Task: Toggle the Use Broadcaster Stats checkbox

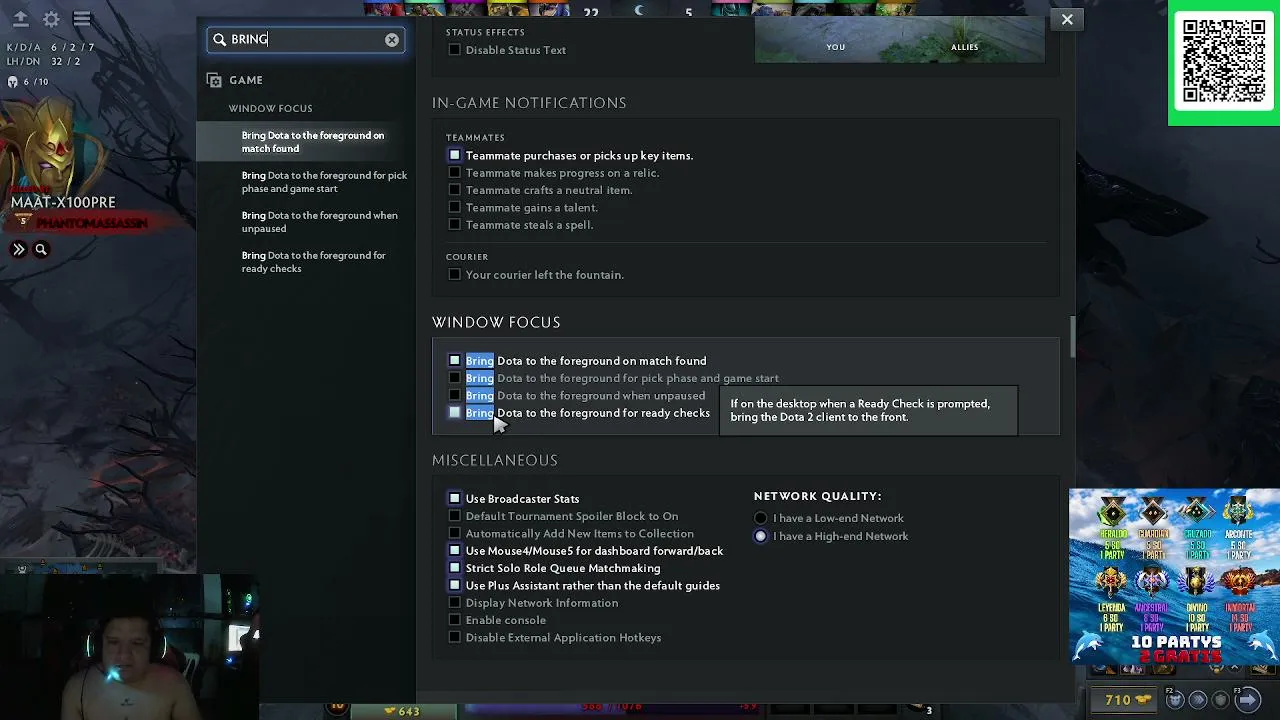Action: [455, 499]
